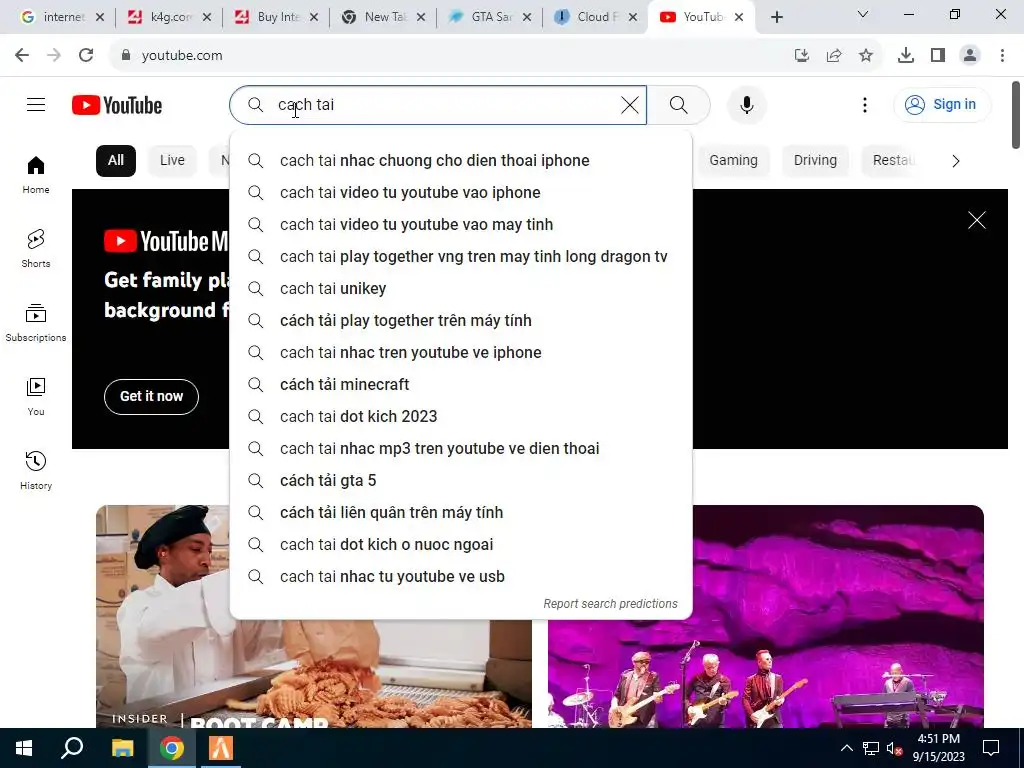Viewport: 1024px width, 768px height.
Task: Open Chrome profile avatar
Action: click(x=970, y=56)
